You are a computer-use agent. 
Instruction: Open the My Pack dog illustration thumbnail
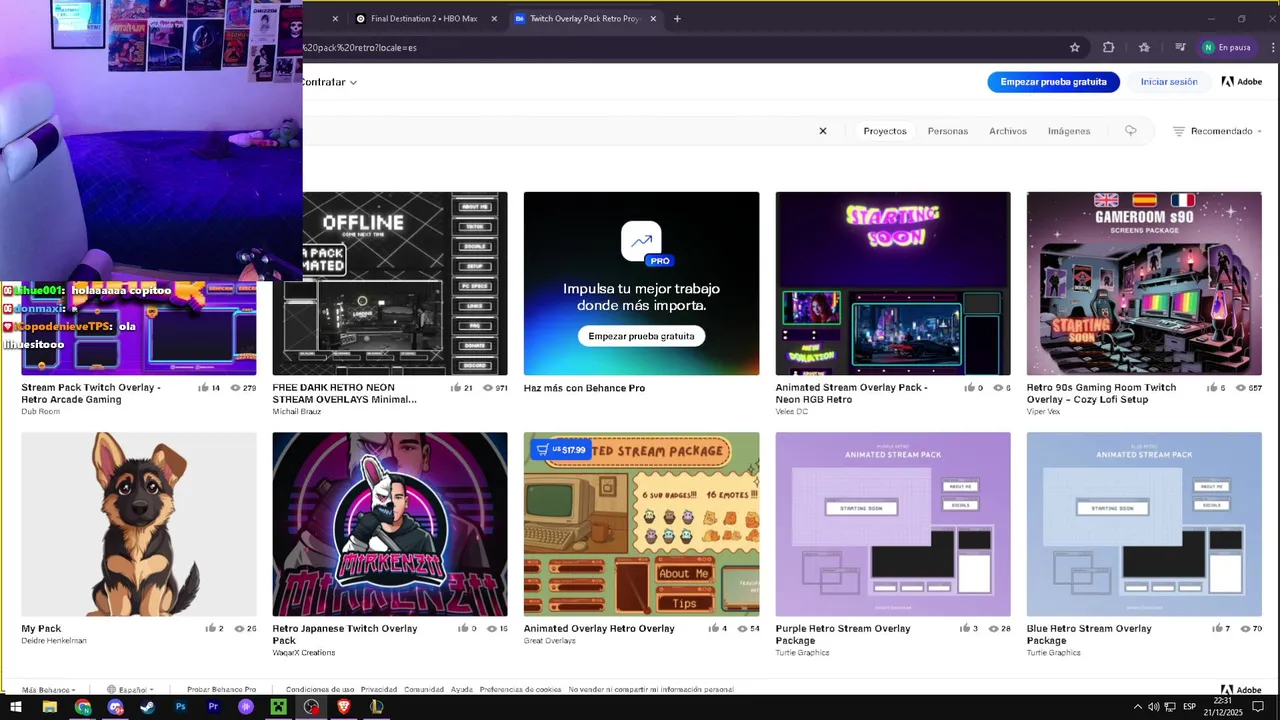pos(139,524)
